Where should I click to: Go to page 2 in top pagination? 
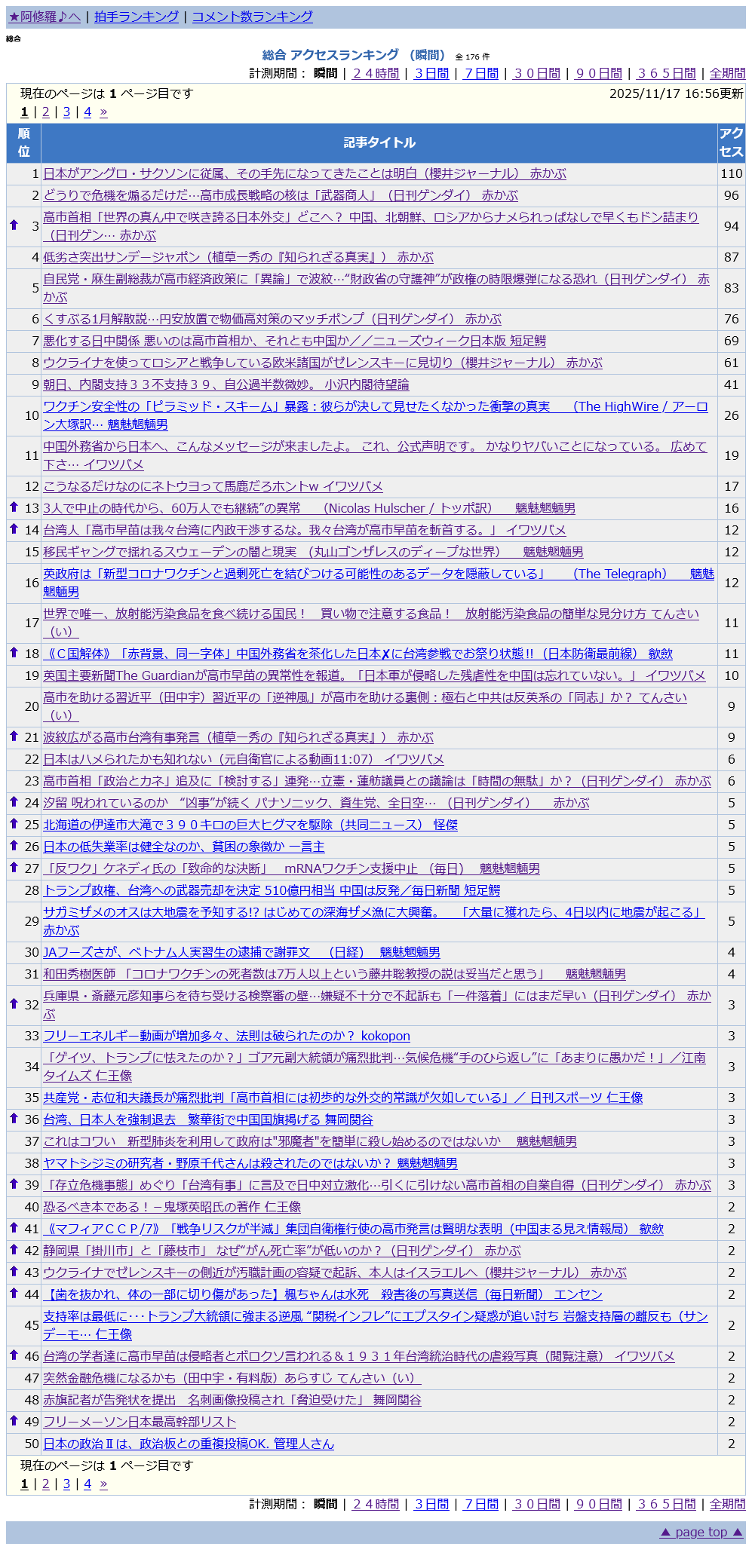click(45, 112)
